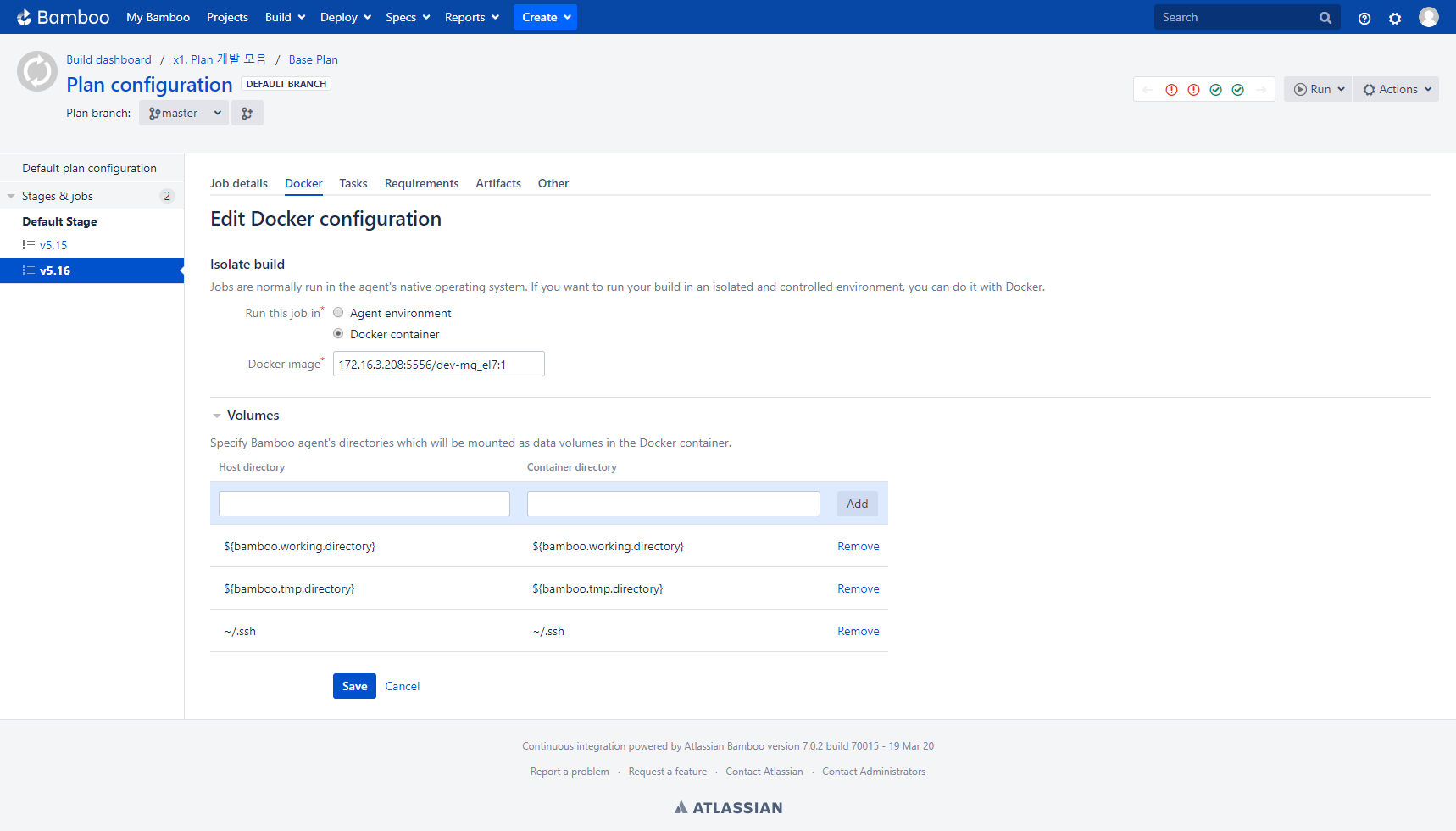Open the first successful build result icon
The width and height of the screenshot is (1456, 831).
point(1215,90)
